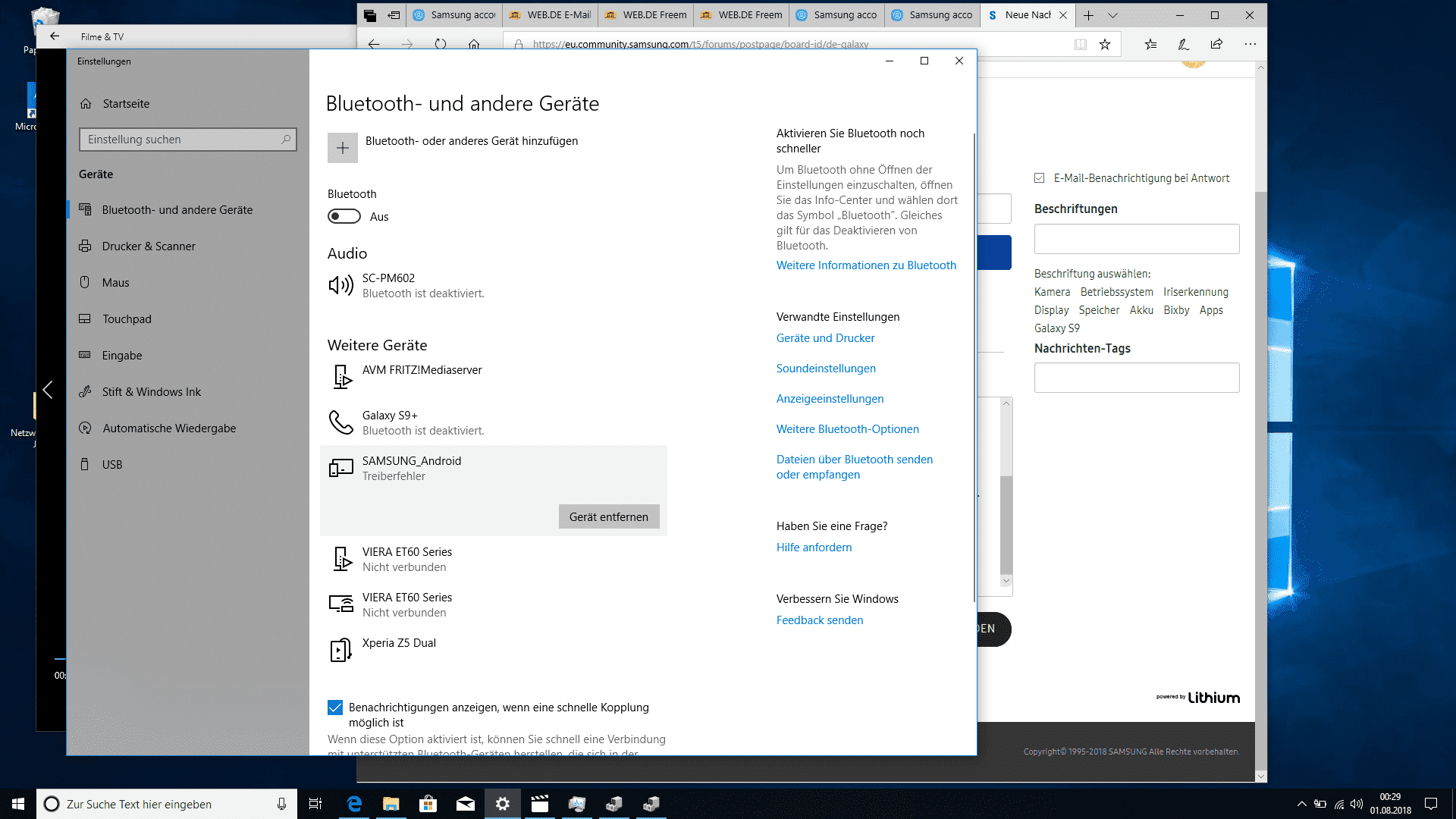This screenshot has width=1456, height=819.
Task: Open Mail app from taskbar
Action: coord(465,804)
